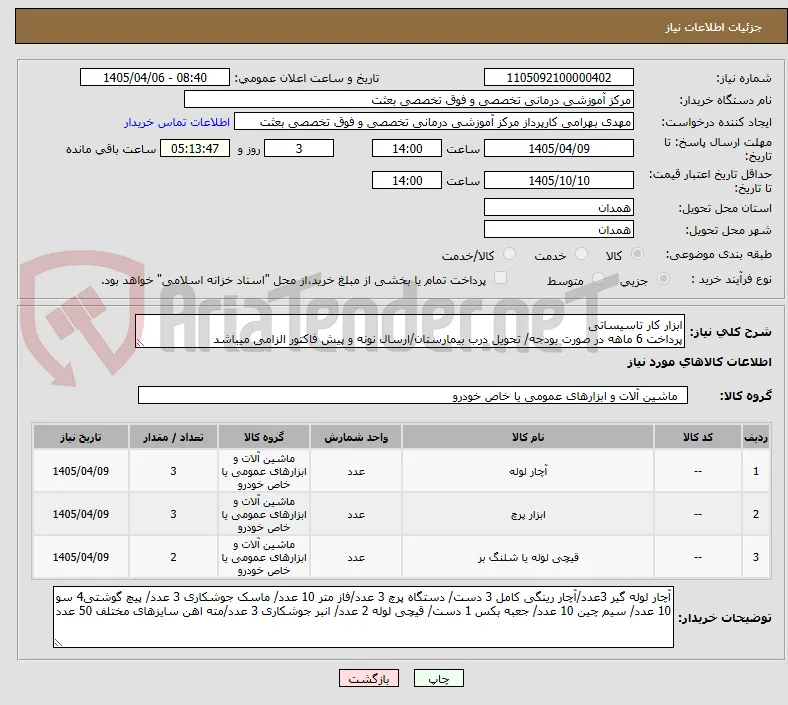The width and height of the screenshot is (788, 705).
Task: Click the announcement date field 1405/04/06 - 08:40
Action: pyautogui.click(x=155, y=77)
